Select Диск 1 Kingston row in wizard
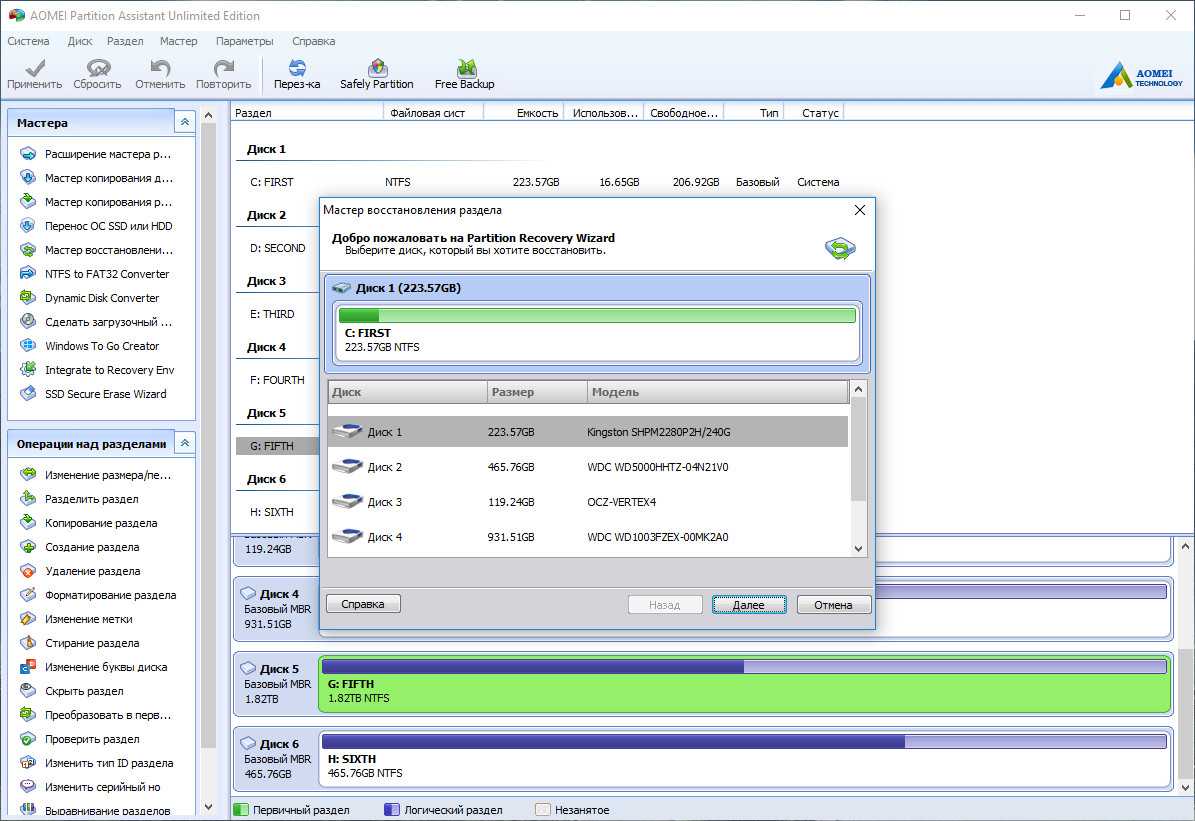This screenshot has height=821, width=1195. 588,431
